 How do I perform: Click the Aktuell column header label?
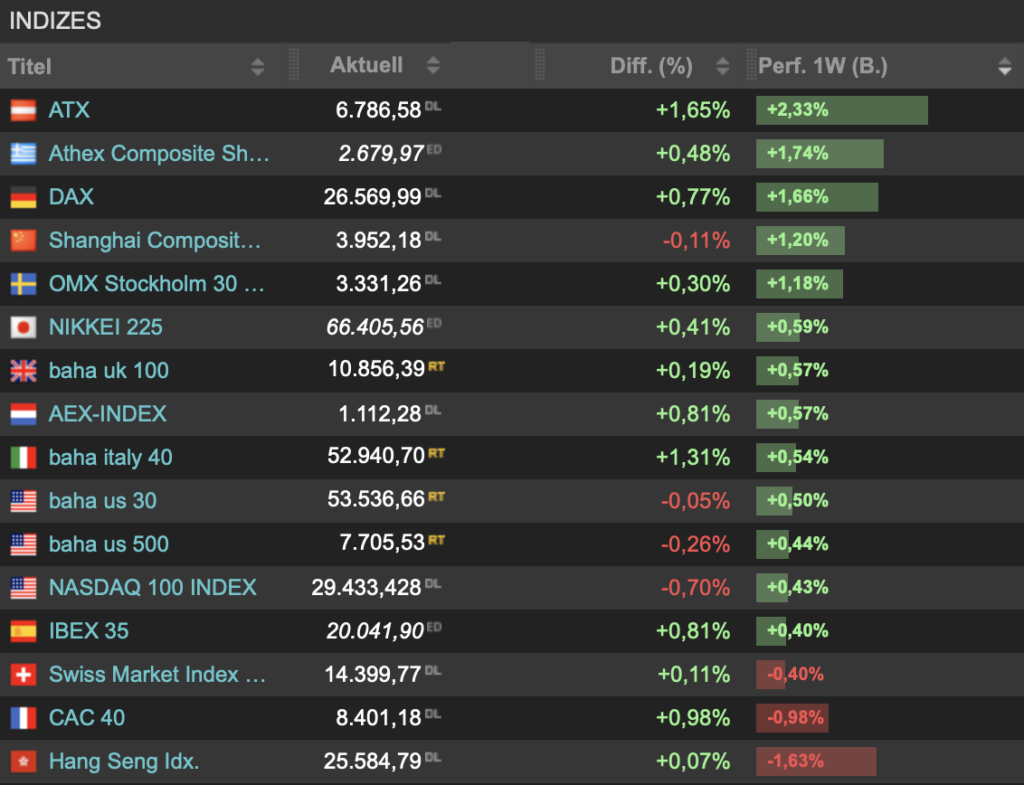[366, 65]
